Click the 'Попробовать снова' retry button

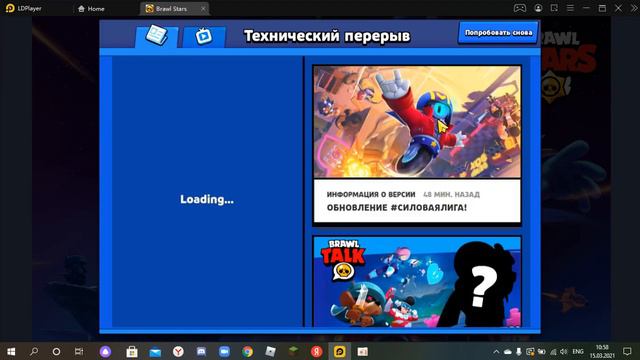(498, 33)
